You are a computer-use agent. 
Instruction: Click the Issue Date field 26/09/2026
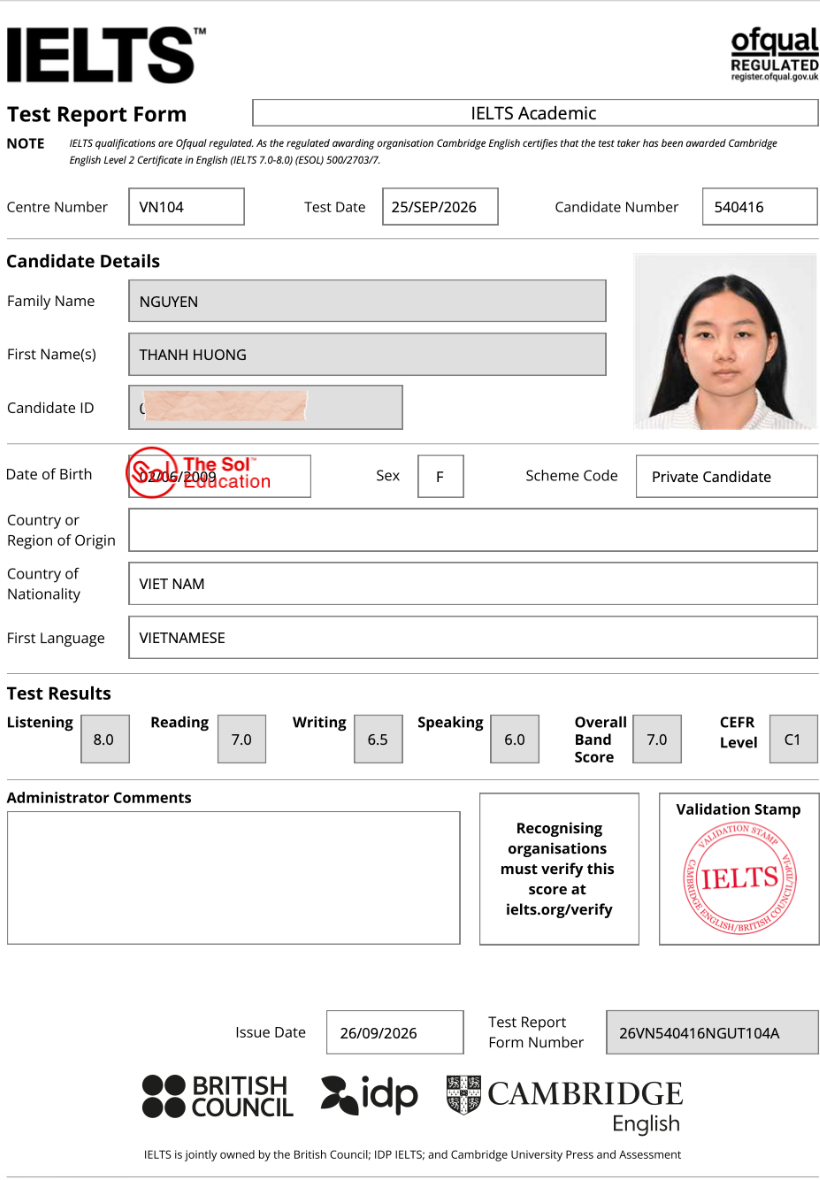tap(395, 1032)
